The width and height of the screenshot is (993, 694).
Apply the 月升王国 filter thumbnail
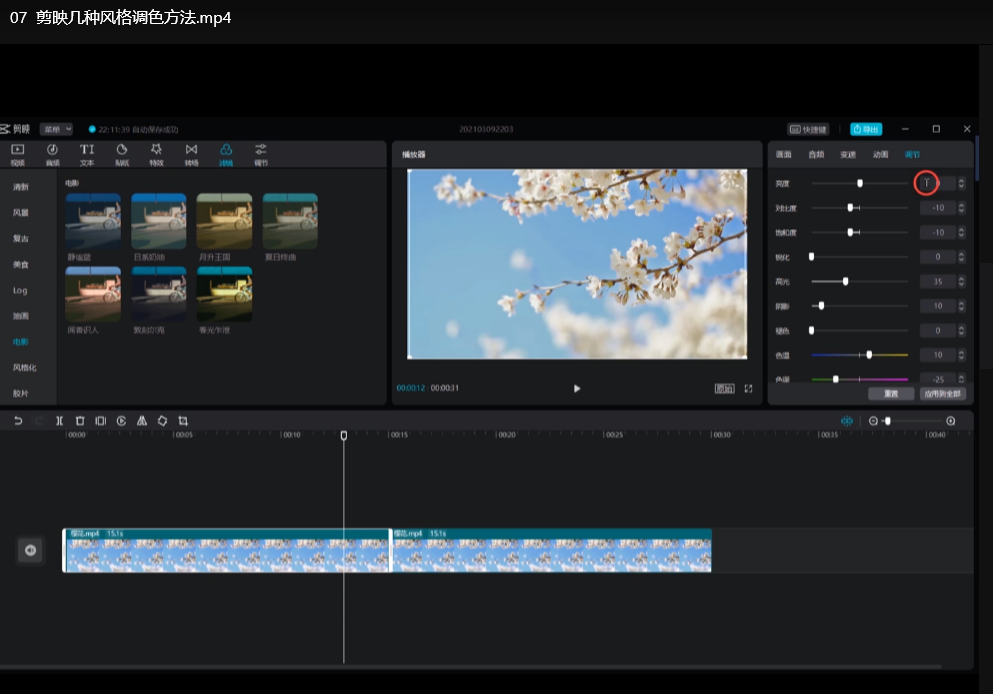coord(224,221)
